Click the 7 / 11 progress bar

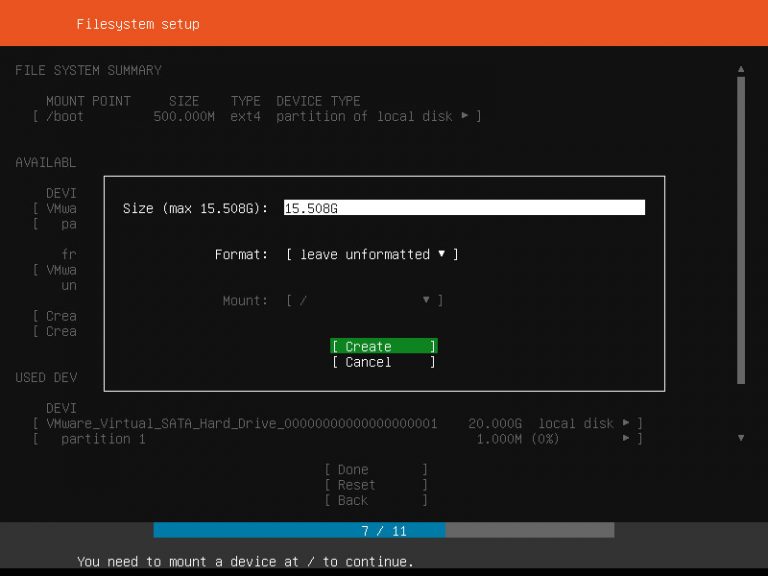tap(384, 530)
